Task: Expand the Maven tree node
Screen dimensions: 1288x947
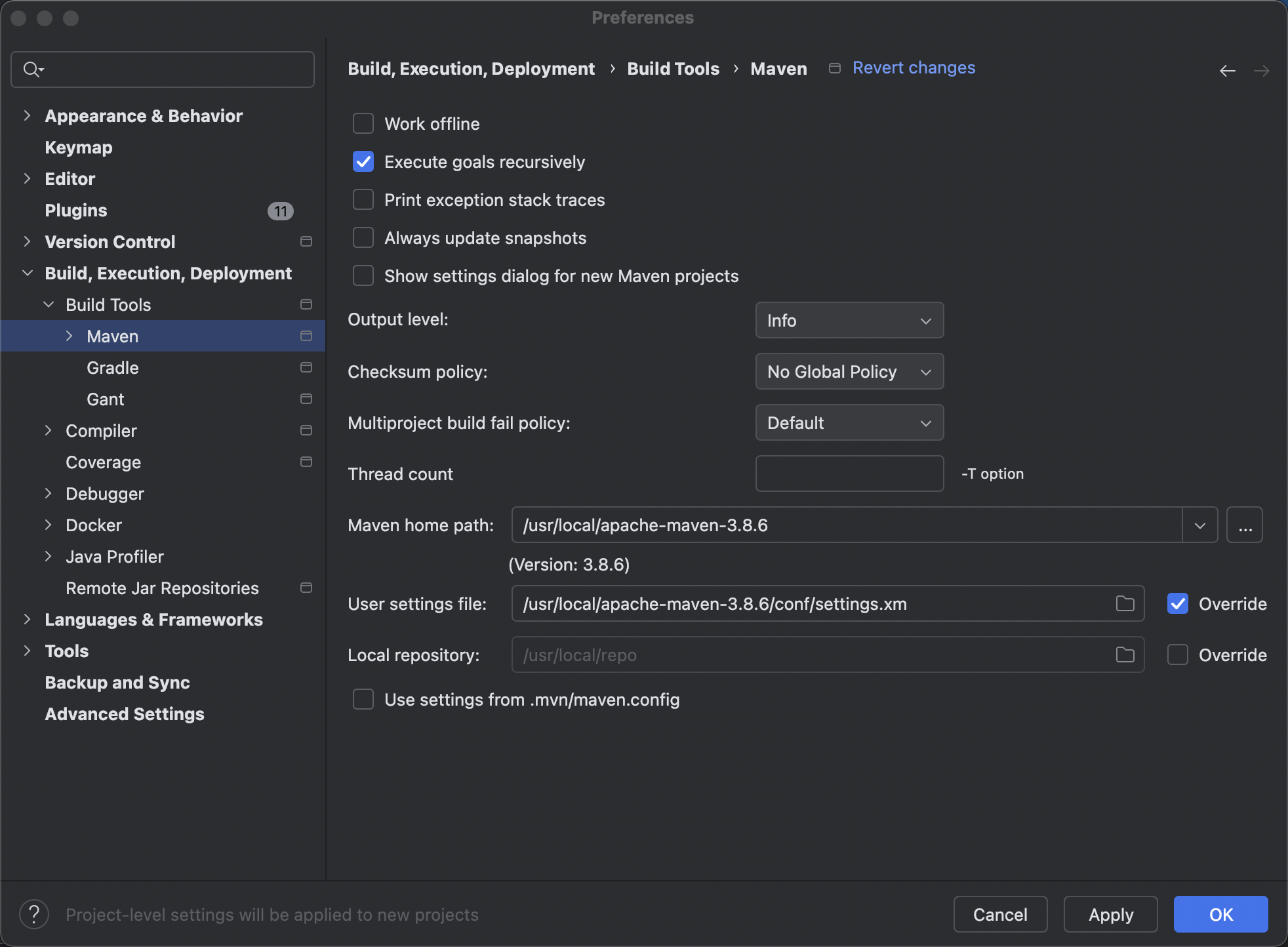Action: coord(70,336)
